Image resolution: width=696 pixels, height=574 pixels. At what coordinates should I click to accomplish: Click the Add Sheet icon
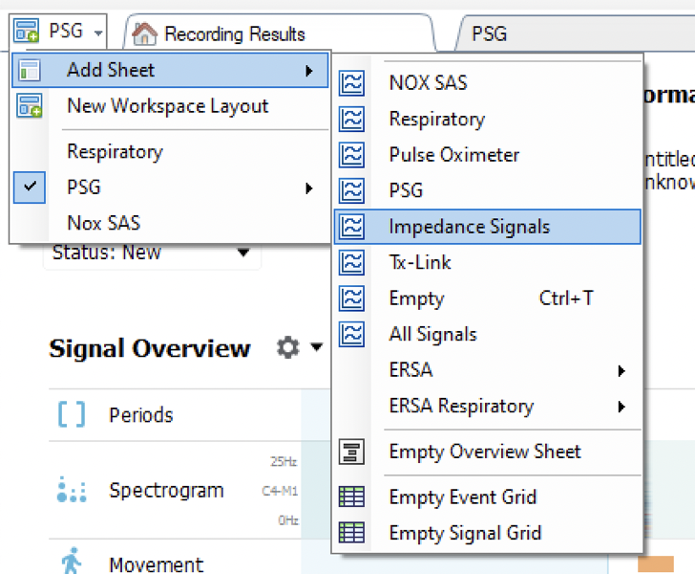click(x=29, y=70)
